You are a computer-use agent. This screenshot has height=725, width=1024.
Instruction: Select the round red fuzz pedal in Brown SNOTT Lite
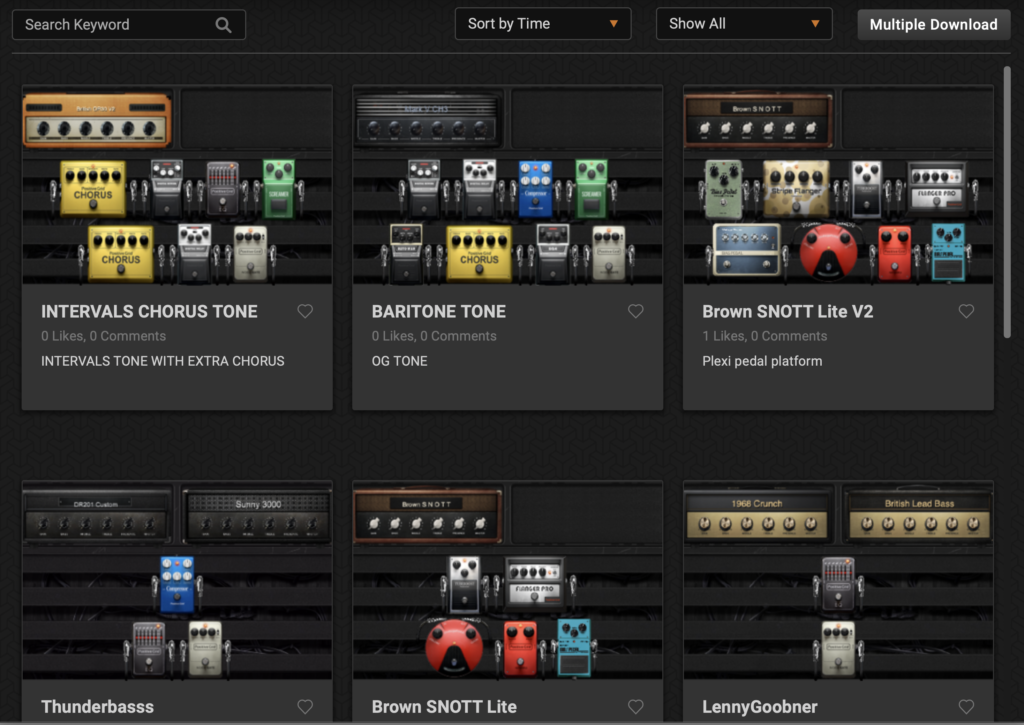pos(454,648)
